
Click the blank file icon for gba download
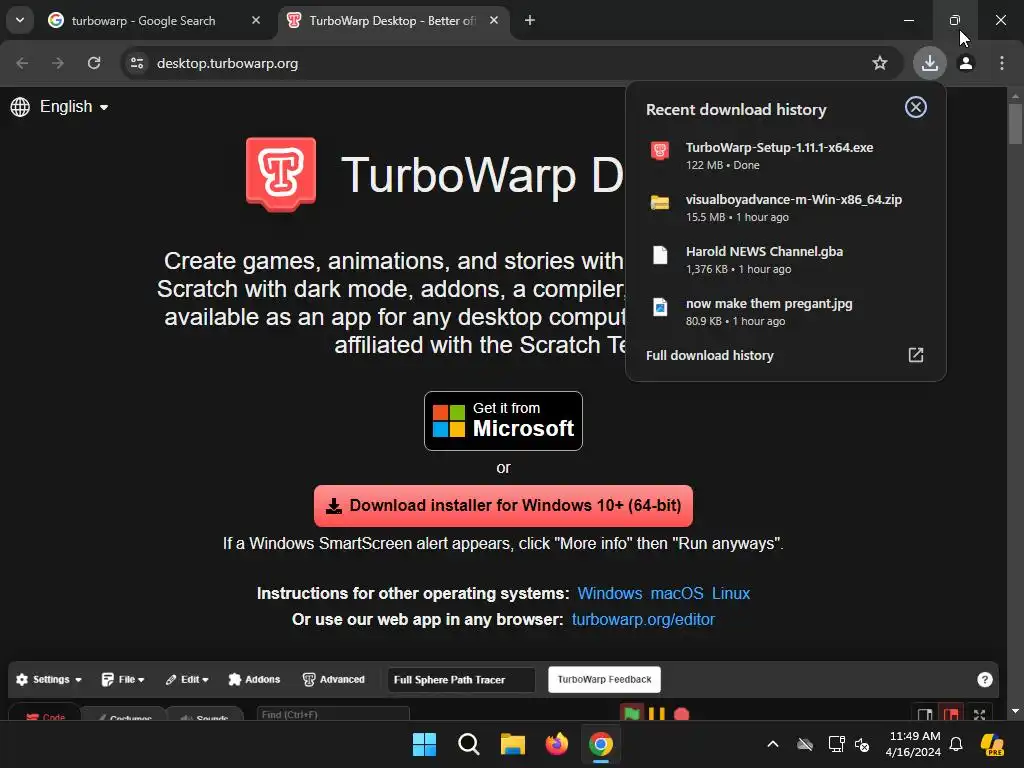660,255
